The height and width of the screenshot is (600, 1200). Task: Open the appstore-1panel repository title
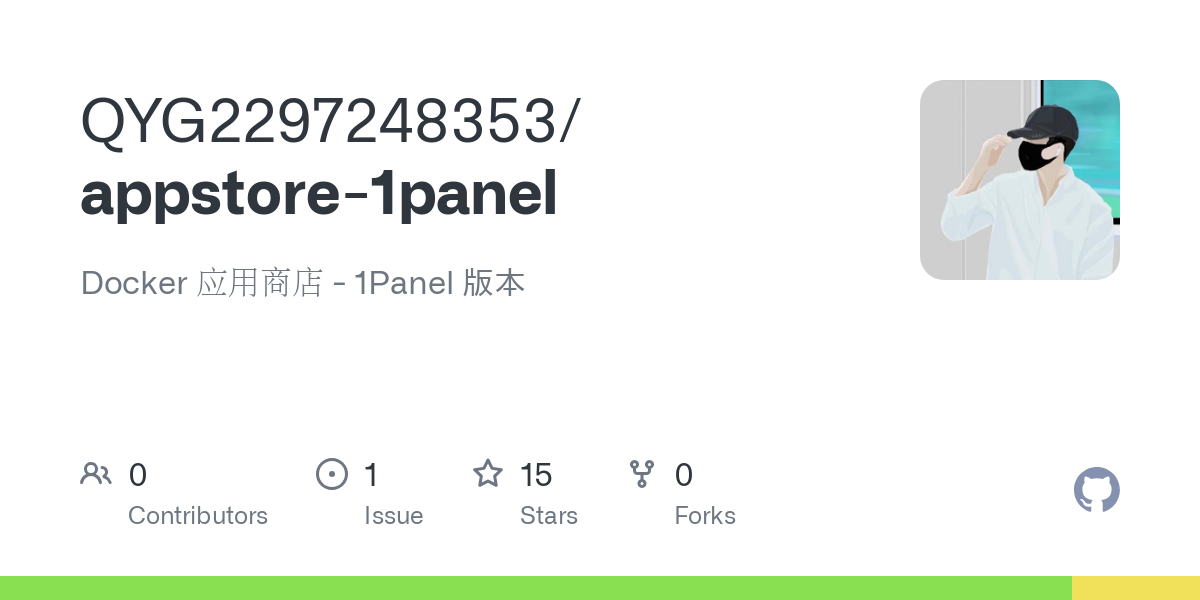tap(319, 195)
